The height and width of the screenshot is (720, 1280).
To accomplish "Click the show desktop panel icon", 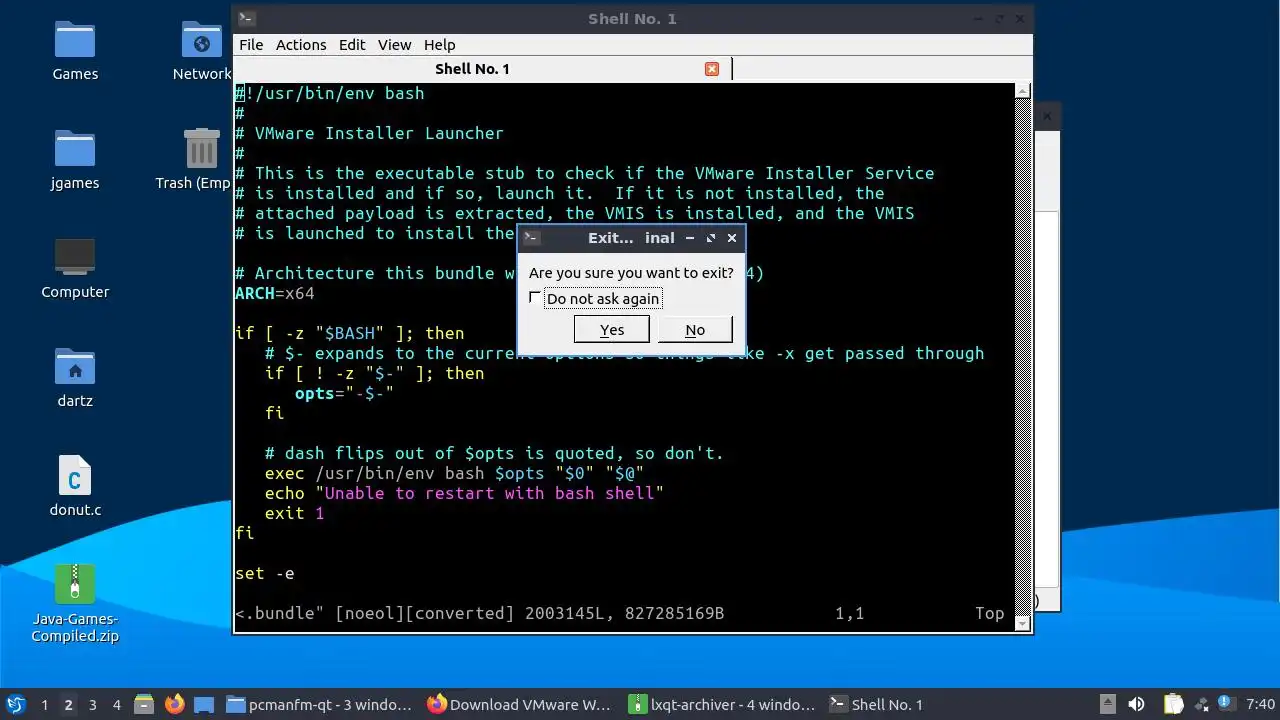I will tap(204, 704).
